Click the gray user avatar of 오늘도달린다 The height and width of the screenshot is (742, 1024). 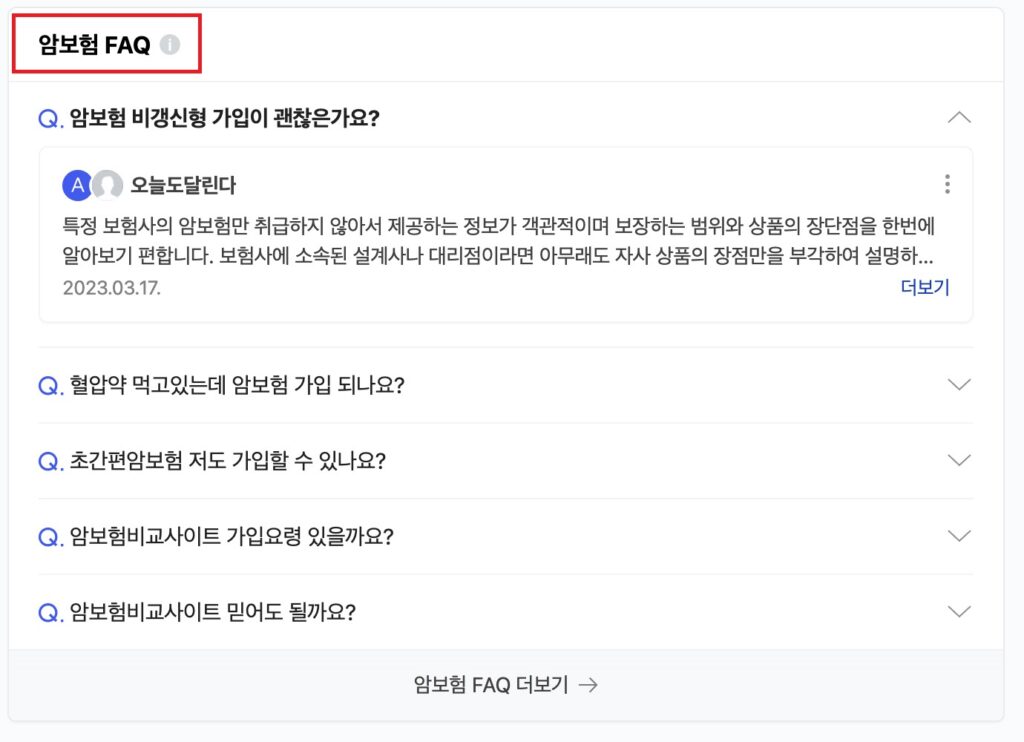pyautogui.click(x=107, y=185)
